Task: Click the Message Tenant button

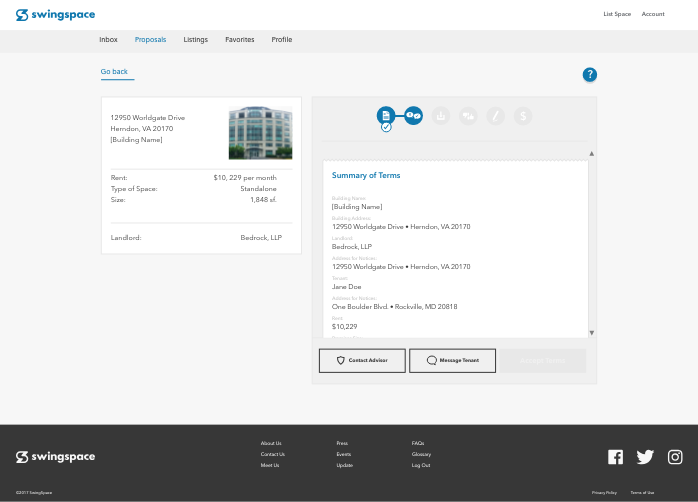Action: (452, 360)
